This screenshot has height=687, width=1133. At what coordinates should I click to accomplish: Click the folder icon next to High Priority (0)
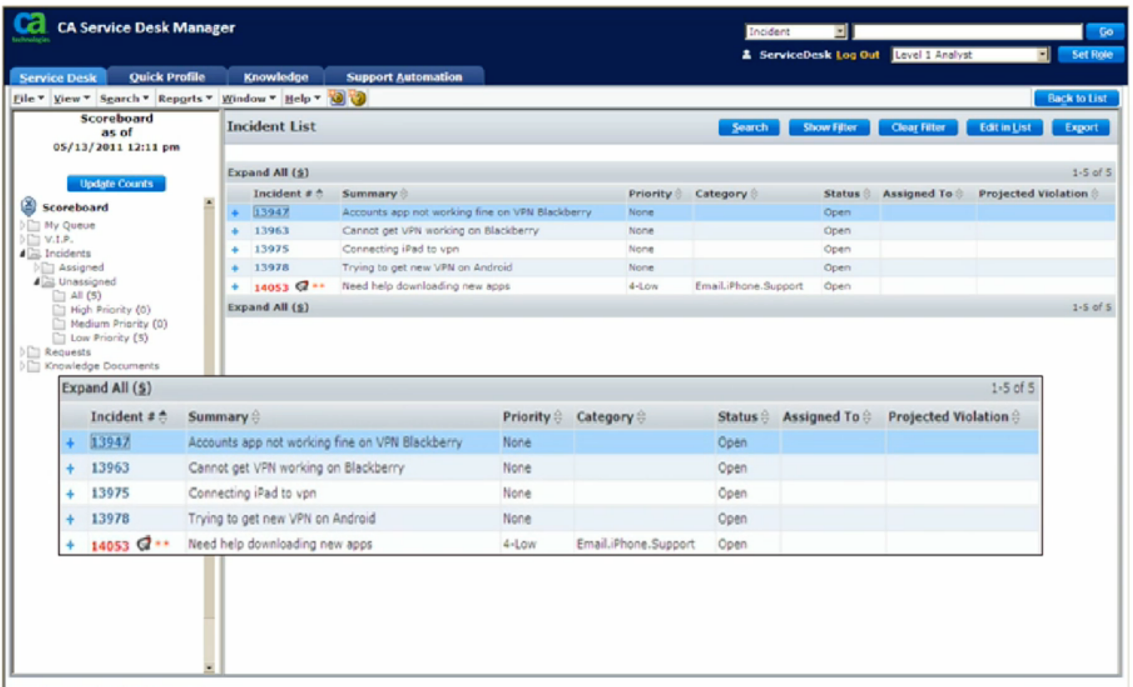61,309
